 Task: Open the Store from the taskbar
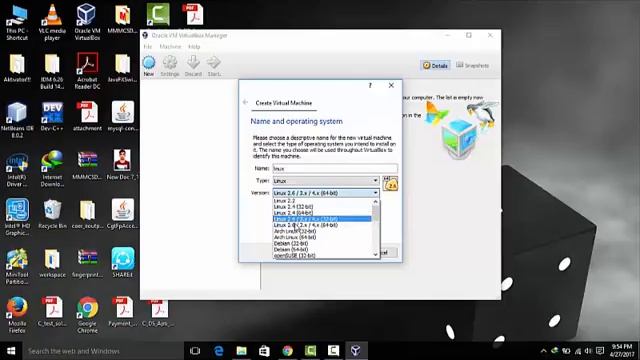264,351
